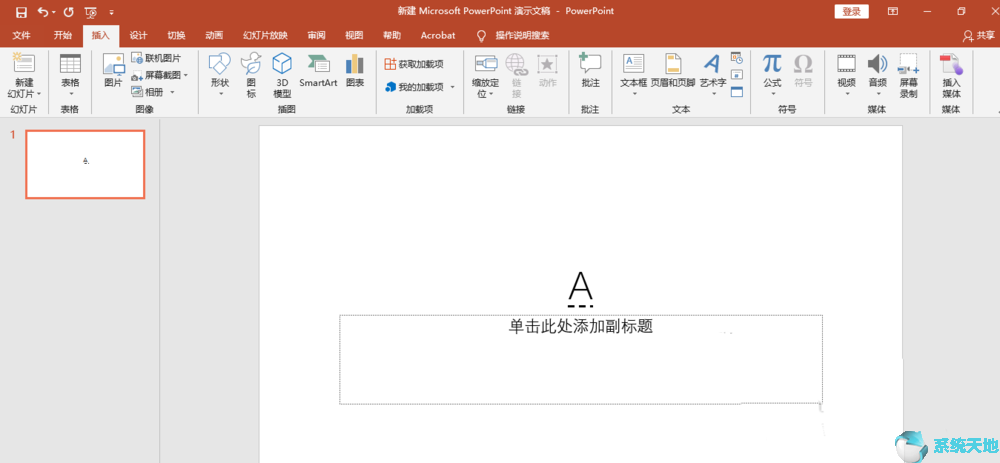The height and width of the screenshot is (463, 1000).
Task: Insert a 图表 chart
Action: click(355, 71)
